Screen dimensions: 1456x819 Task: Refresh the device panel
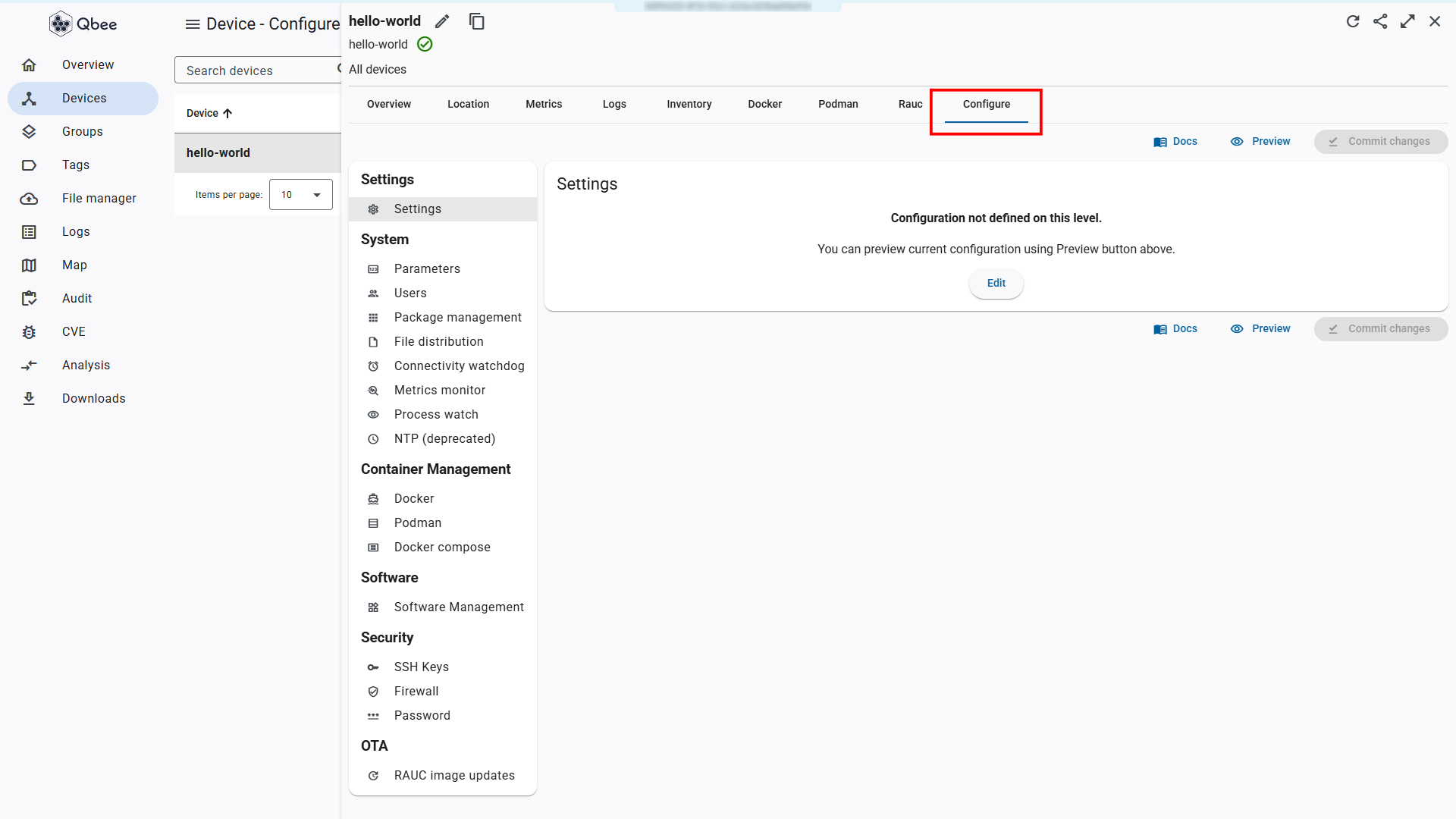1353,21
